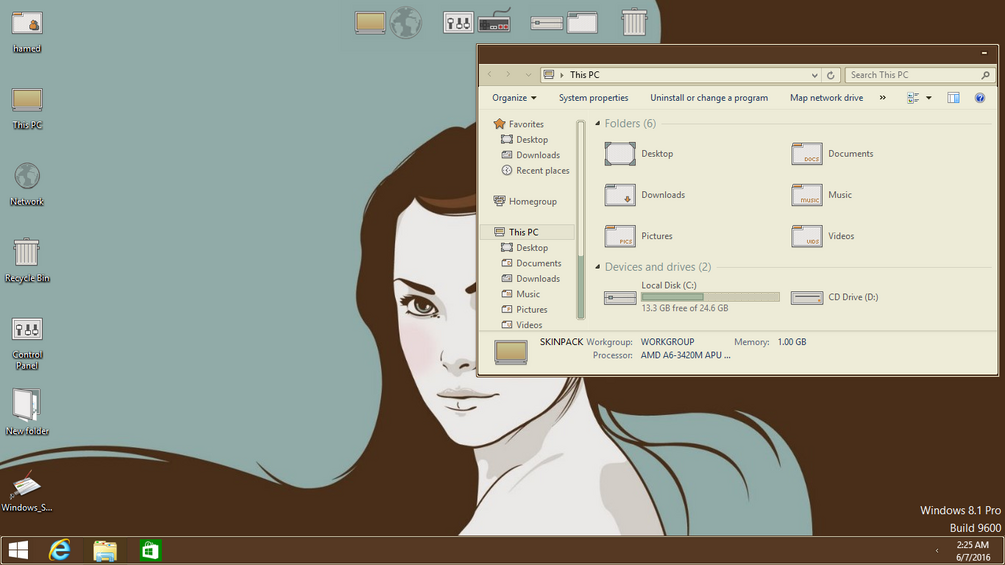1005x565 pixels.
Task: Open the Downloads folder in Folders group
Action: [x=645, y=195]
